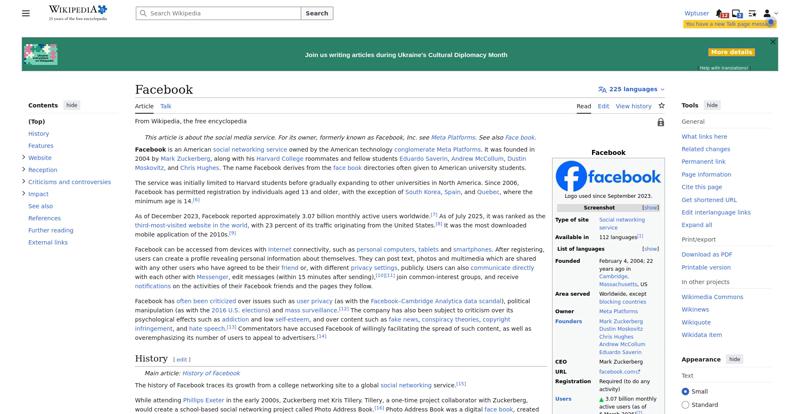Click the page protection padlock icon

tap(661, 122)
